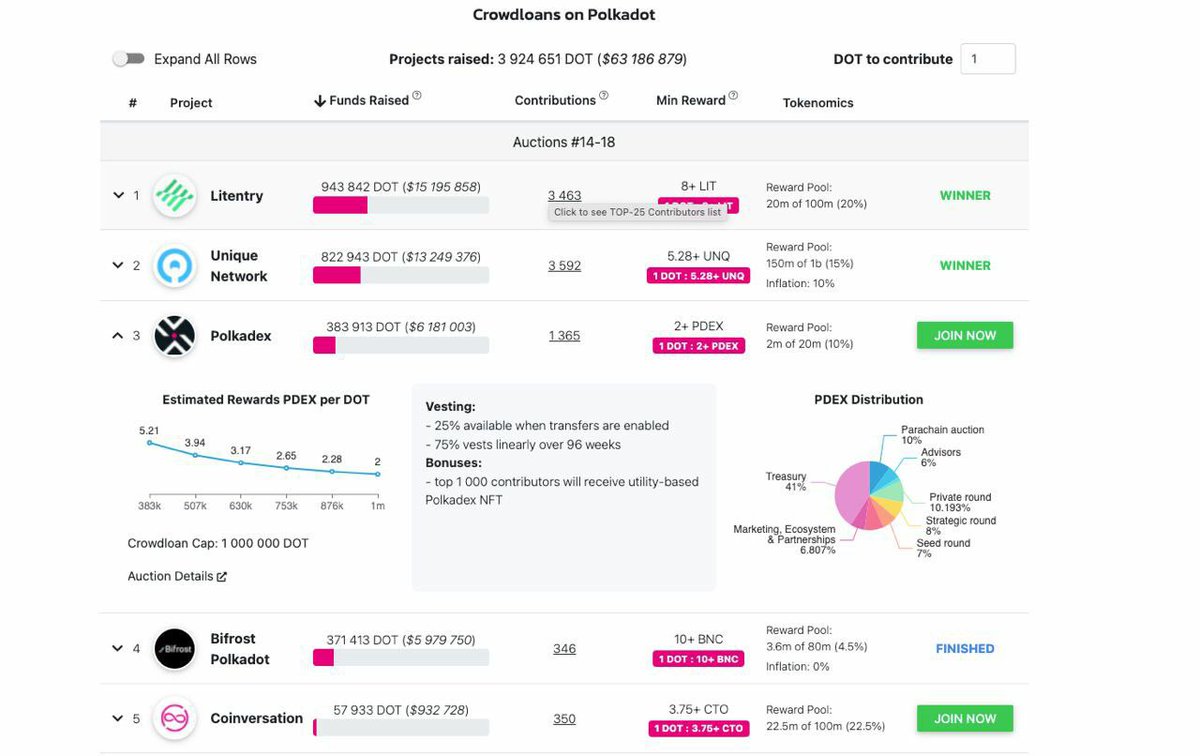Screen dimensions: 1200x756
Task: Click the 1 DOT : 5.28+ UNQ badge
Action: (698, 276)
